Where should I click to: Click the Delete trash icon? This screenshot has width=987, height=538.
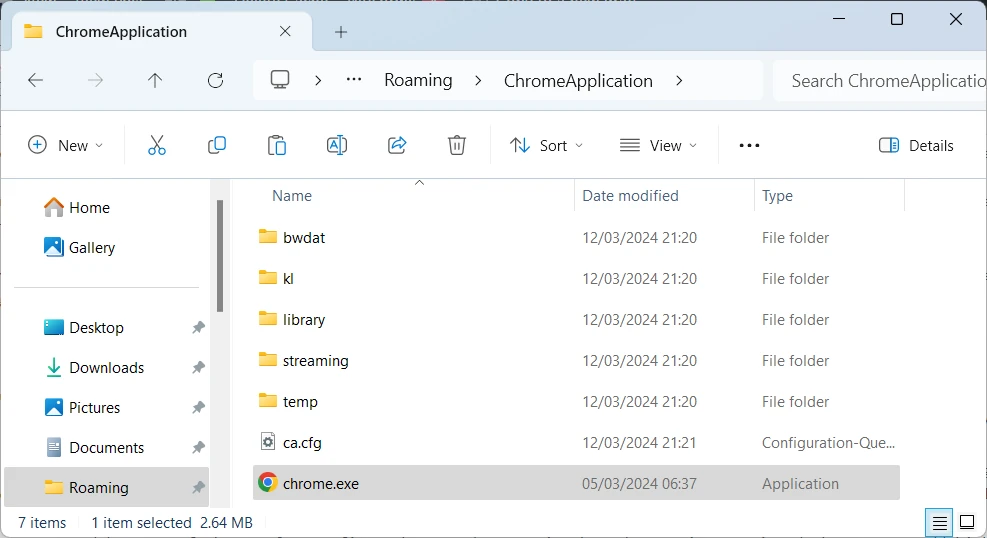pyautogui.click(x=457, y=145)
